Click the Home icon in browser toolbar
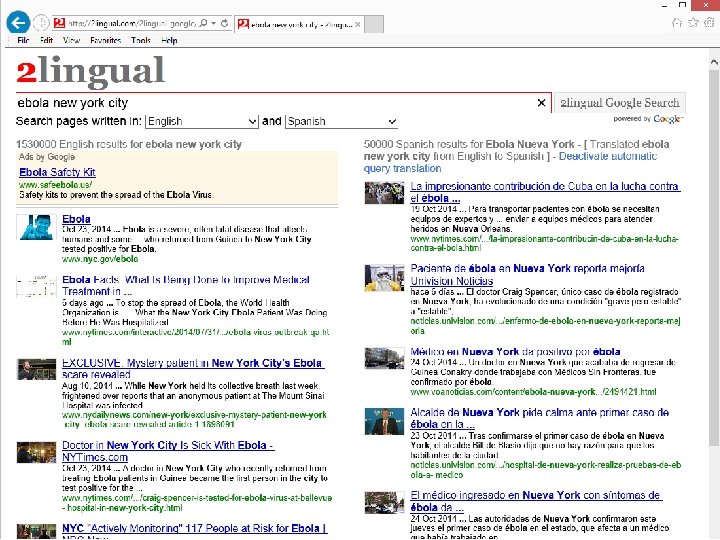 click(x=677, y=22)
